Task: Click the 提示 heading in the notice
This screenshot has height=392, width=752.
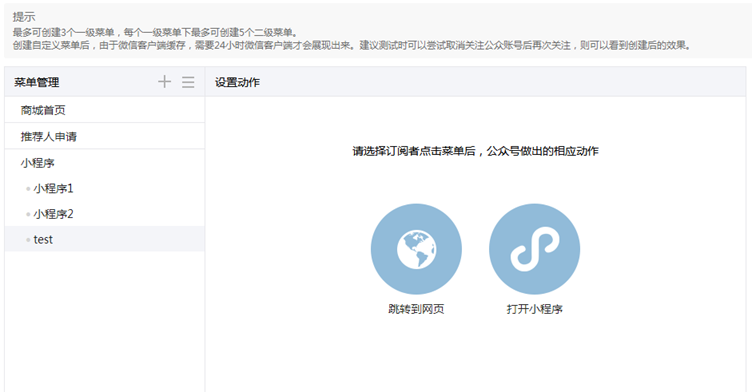Action: (24, 17)
